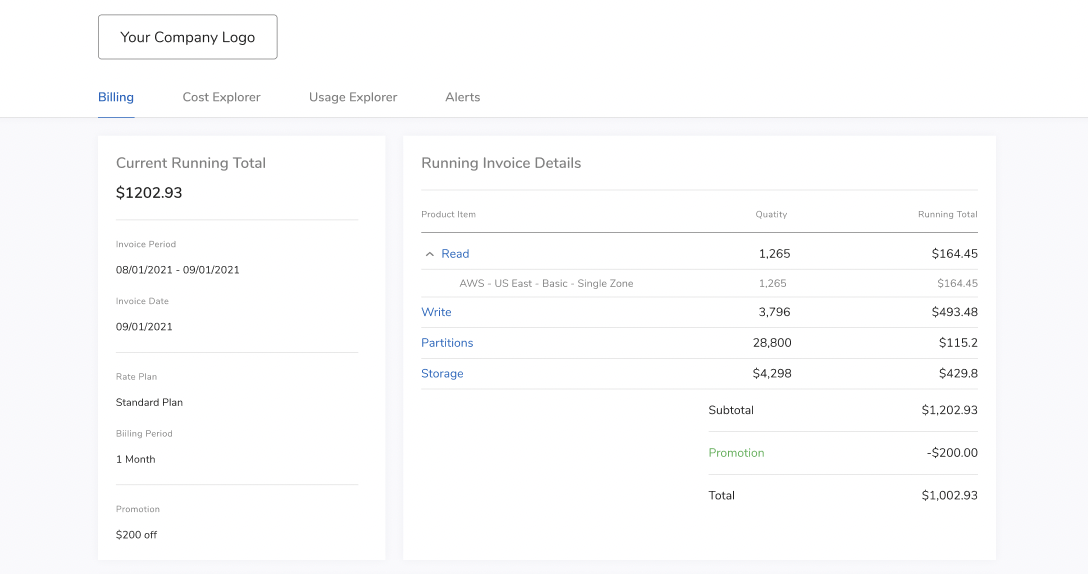Click the $1202.93 current running total
1088x574 pixels.
pos(149,193)
